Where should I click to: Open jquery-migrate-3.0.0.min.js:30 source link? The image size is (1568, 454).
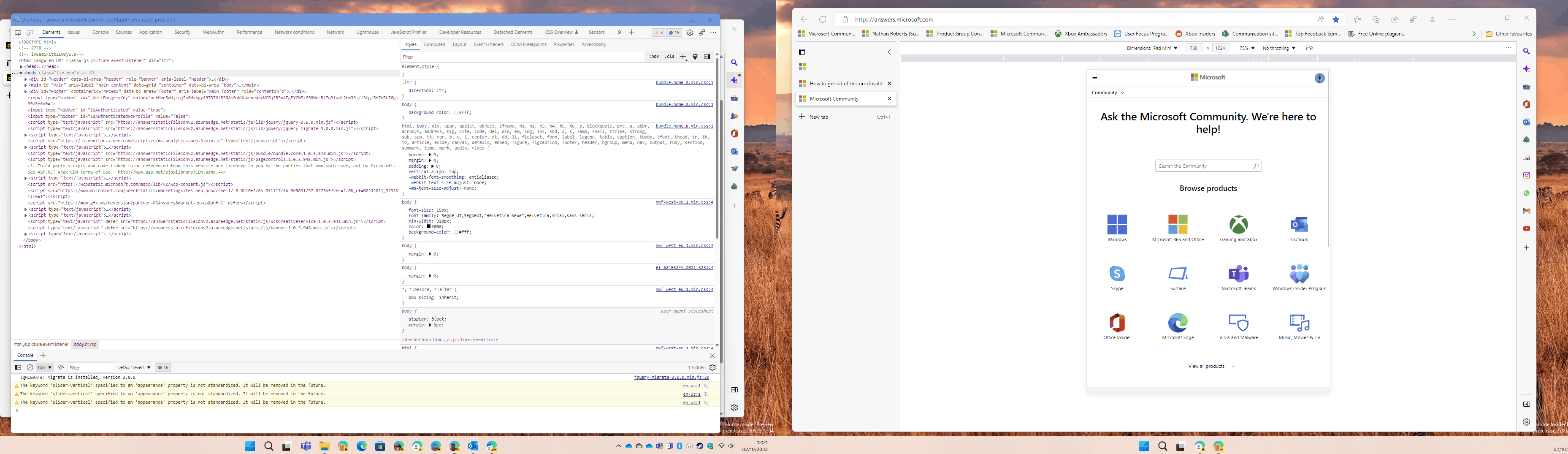click(x=672, y=377)
